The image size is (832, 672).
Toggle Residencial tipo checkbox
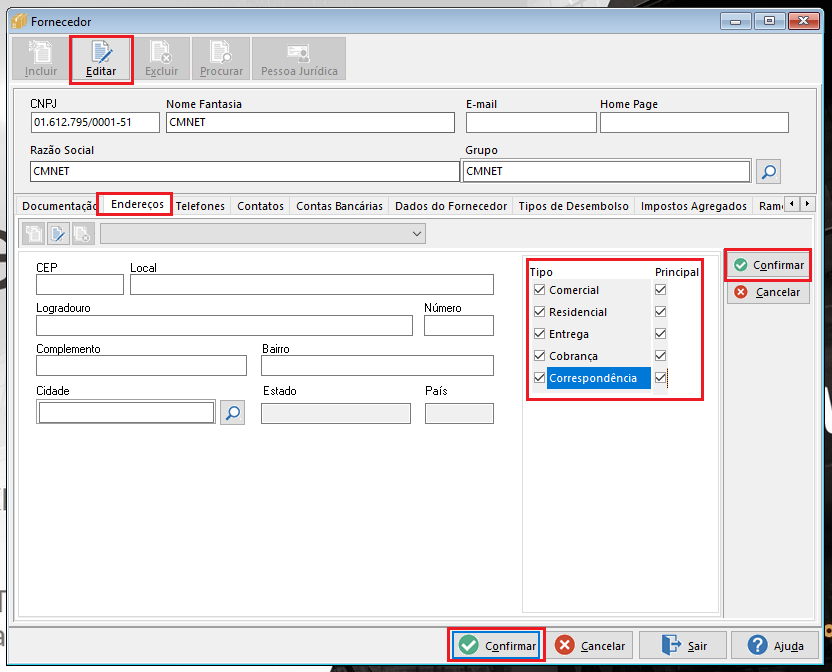pyautogui.click(x=540, y=312)
